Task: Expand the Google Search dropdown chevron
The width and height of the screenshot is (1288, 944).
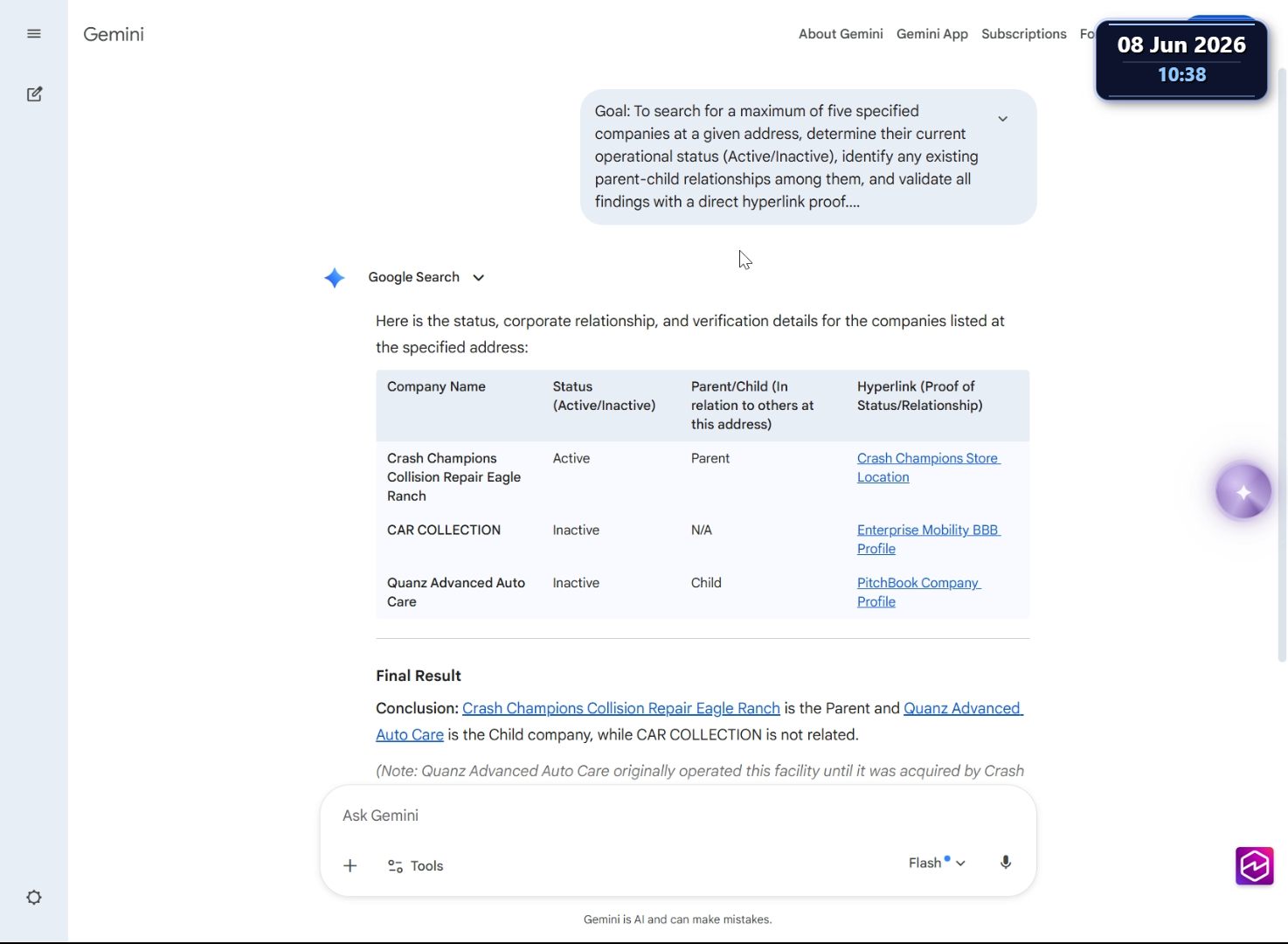Action: [x=479, y=278]
